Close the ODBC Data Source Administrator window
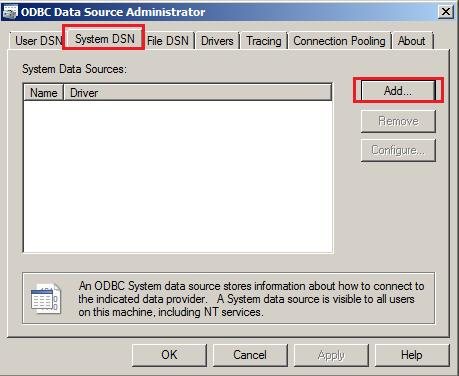 446,12
